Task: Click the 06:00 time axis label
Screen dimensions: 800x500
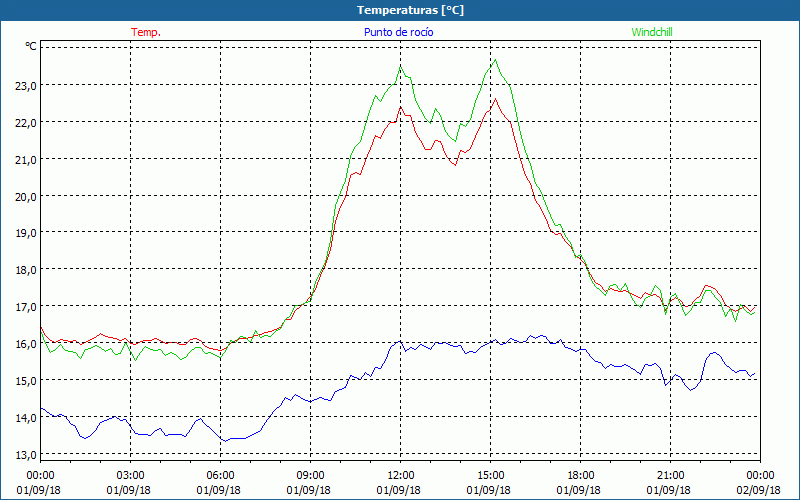Action: (220, 476)
